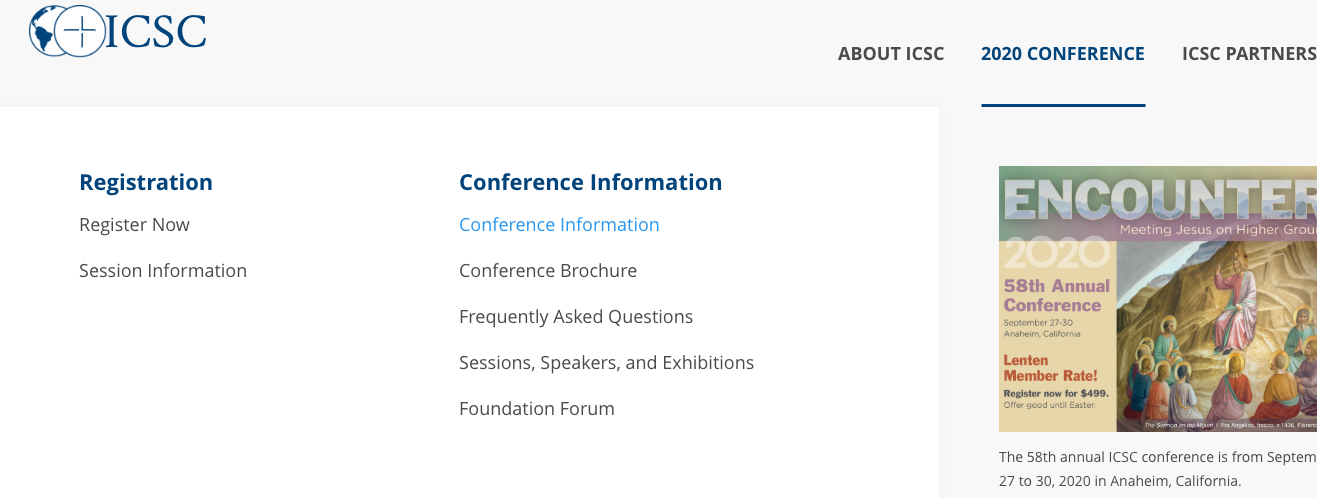Select the 2020 Conference menu item
1317x498 pixels.
click(x=1062, y=54)
